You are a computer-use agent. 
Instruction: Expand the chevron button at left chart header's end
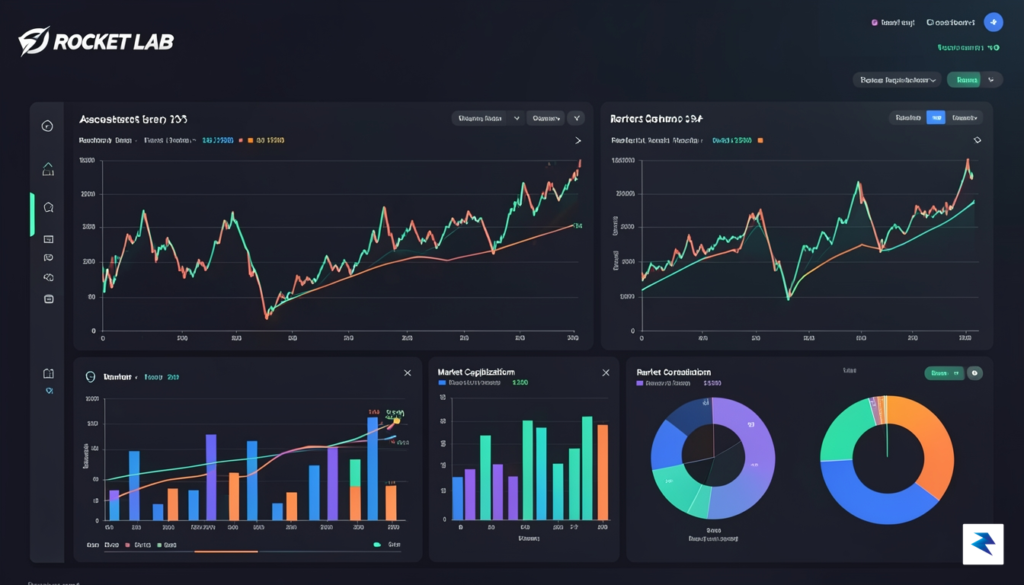point(576,118)
